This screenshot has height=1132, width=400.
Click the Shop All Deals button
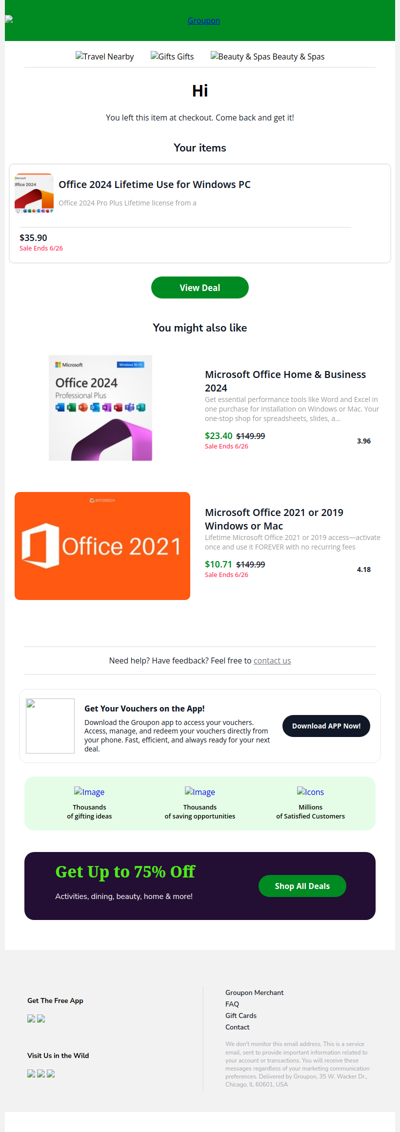[303, 886]
